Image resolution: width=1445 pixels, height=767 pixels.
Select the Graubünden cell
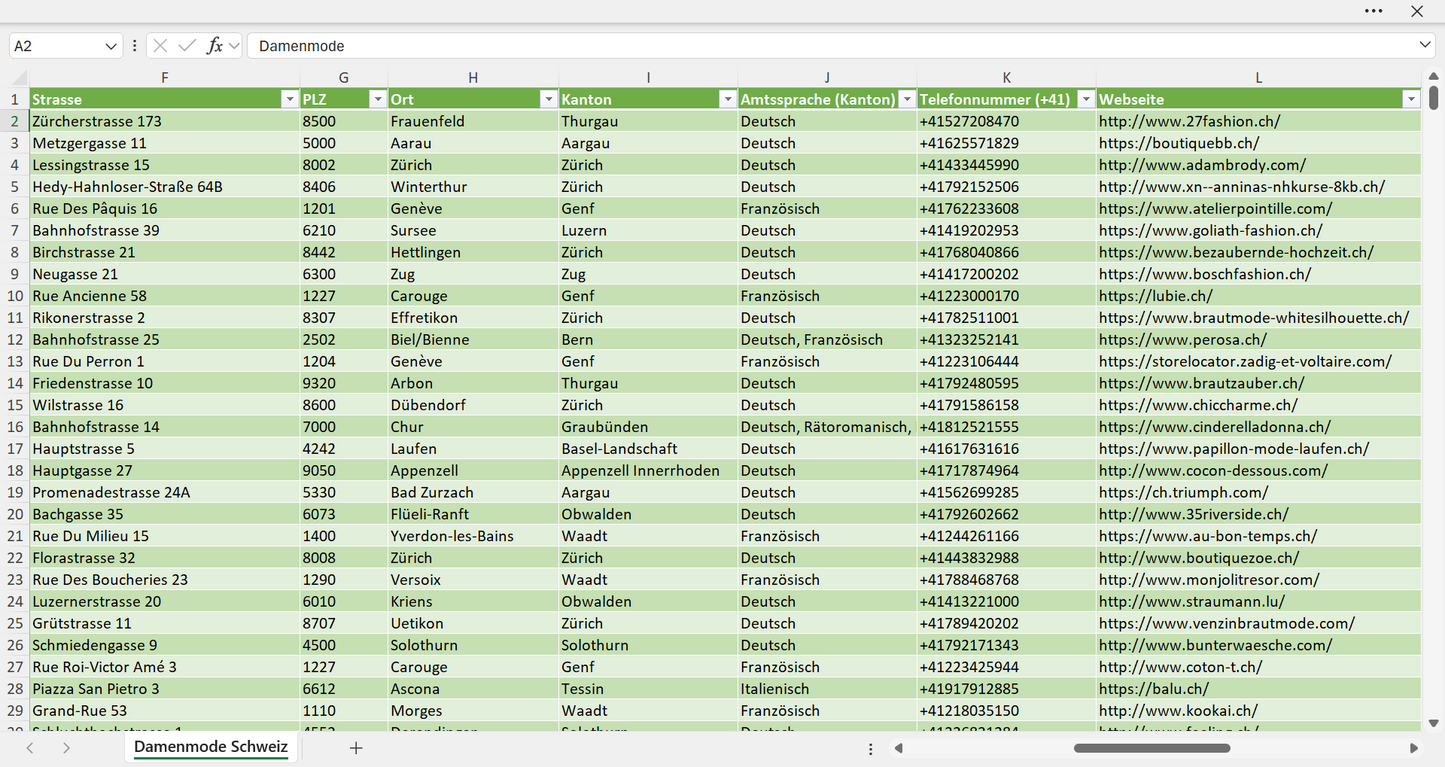[x=648, y=427]
